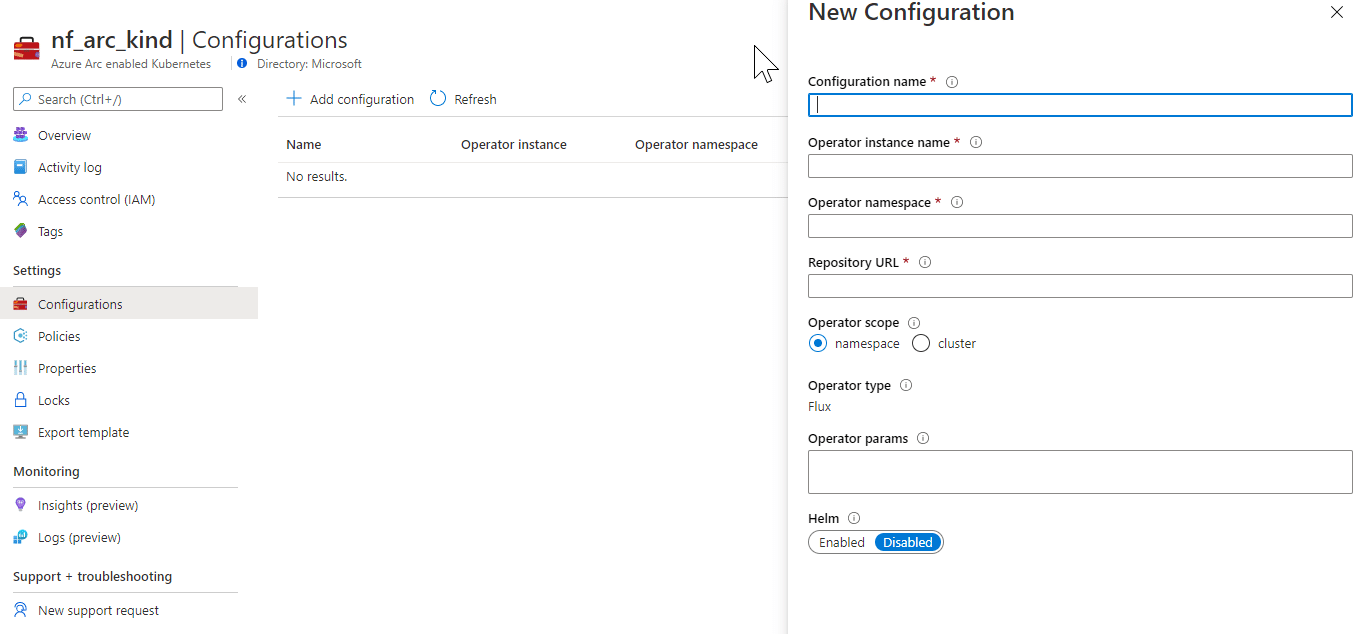Click the Disabled state on the Helm control
This screenshot has height=634, width=1363.
click(x=906, y=541)
